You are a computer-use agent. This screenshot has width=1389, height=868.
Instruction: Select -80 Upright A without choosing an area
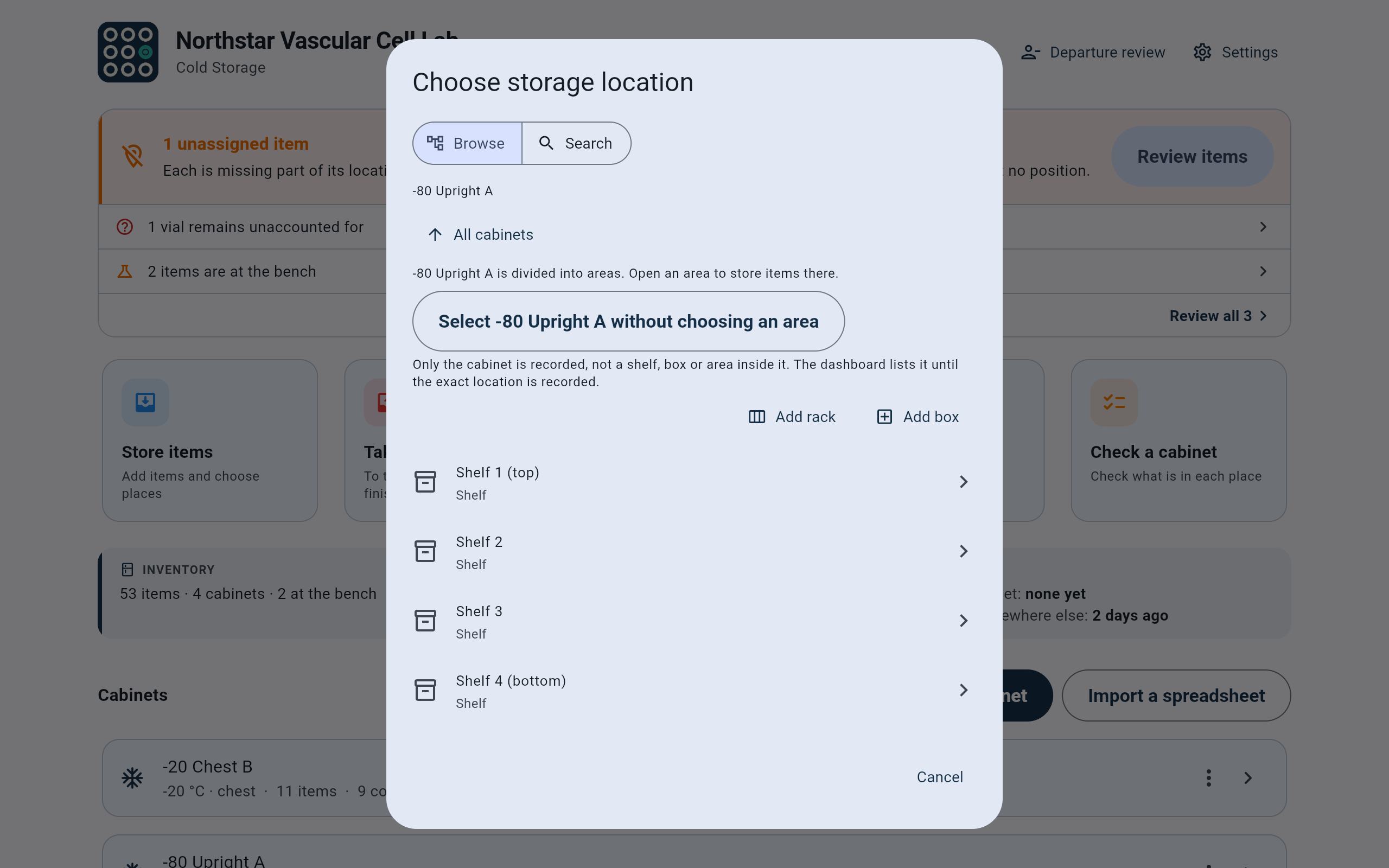pyautogui.click(x=628, y=321)
